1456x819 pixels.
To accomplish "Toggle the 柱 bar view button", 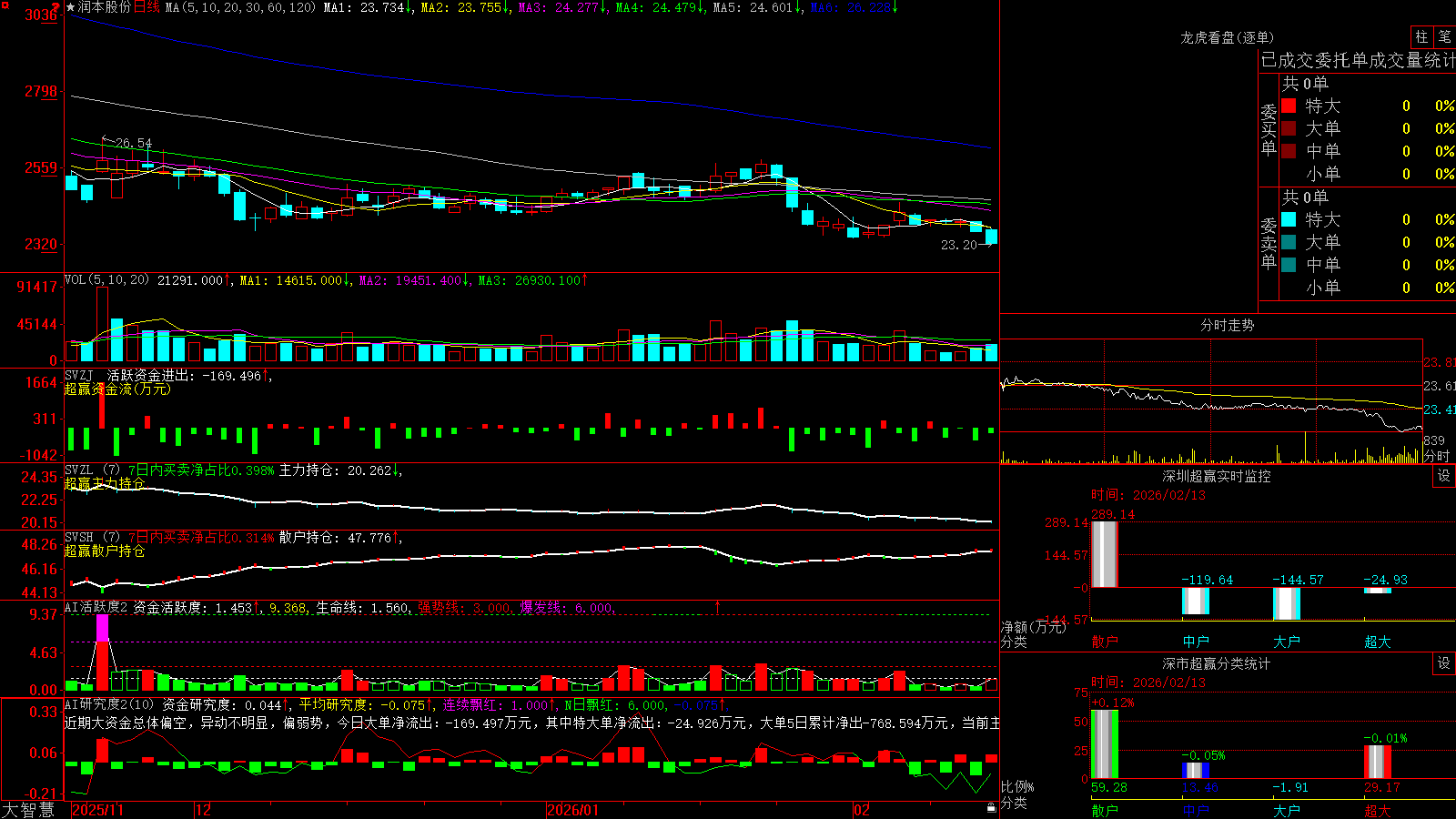I will click(1421, 36).
